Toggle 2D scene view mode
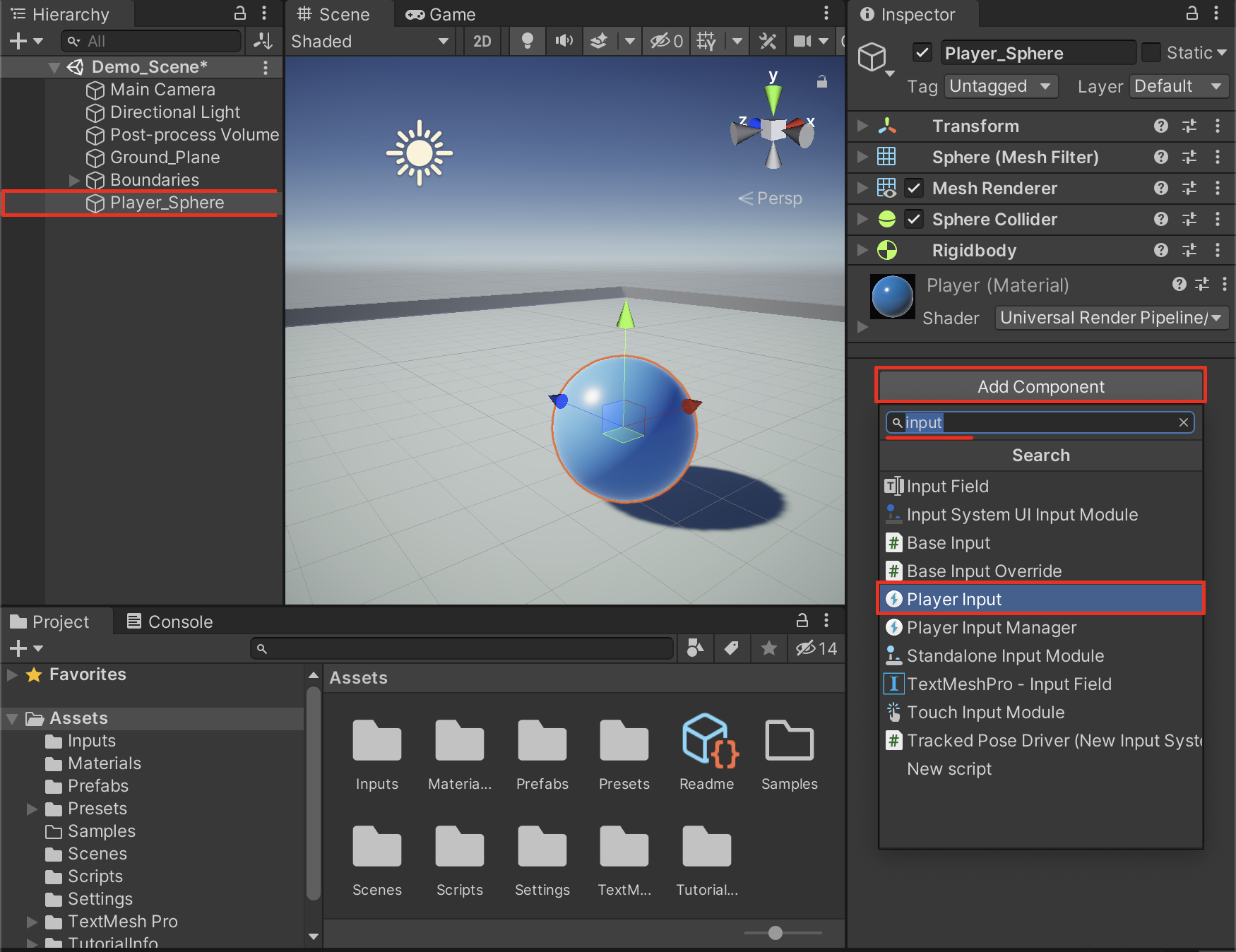The width and height of the screenshot is (1236, 952). pos(482,41)
